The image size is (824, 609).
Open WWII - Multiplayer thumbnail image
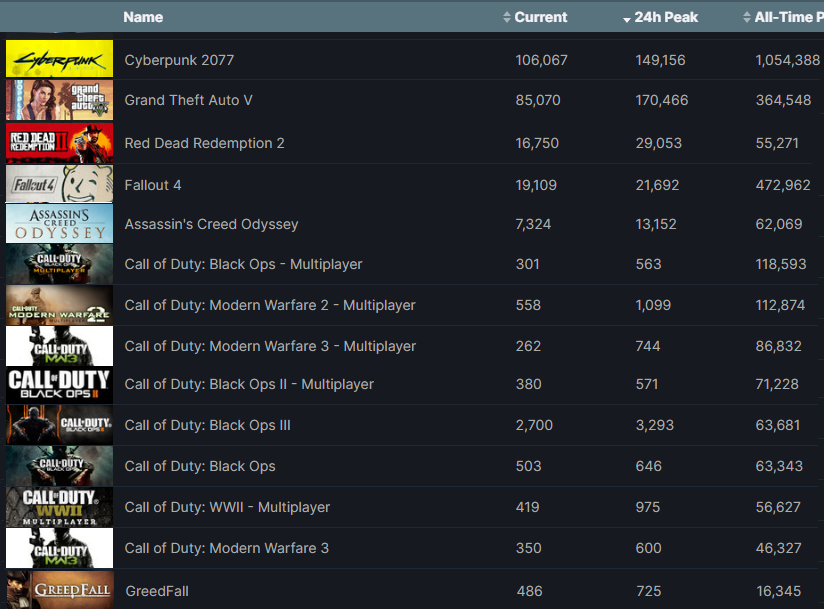(x=59, y=507)
